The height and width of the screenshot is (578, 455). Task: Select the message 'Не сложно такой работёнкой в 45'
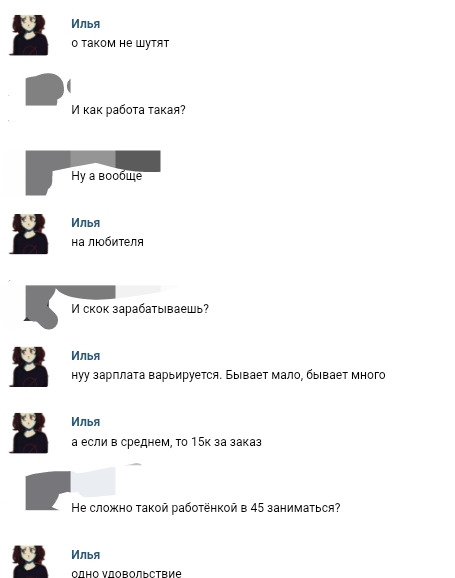coord(206,508)
